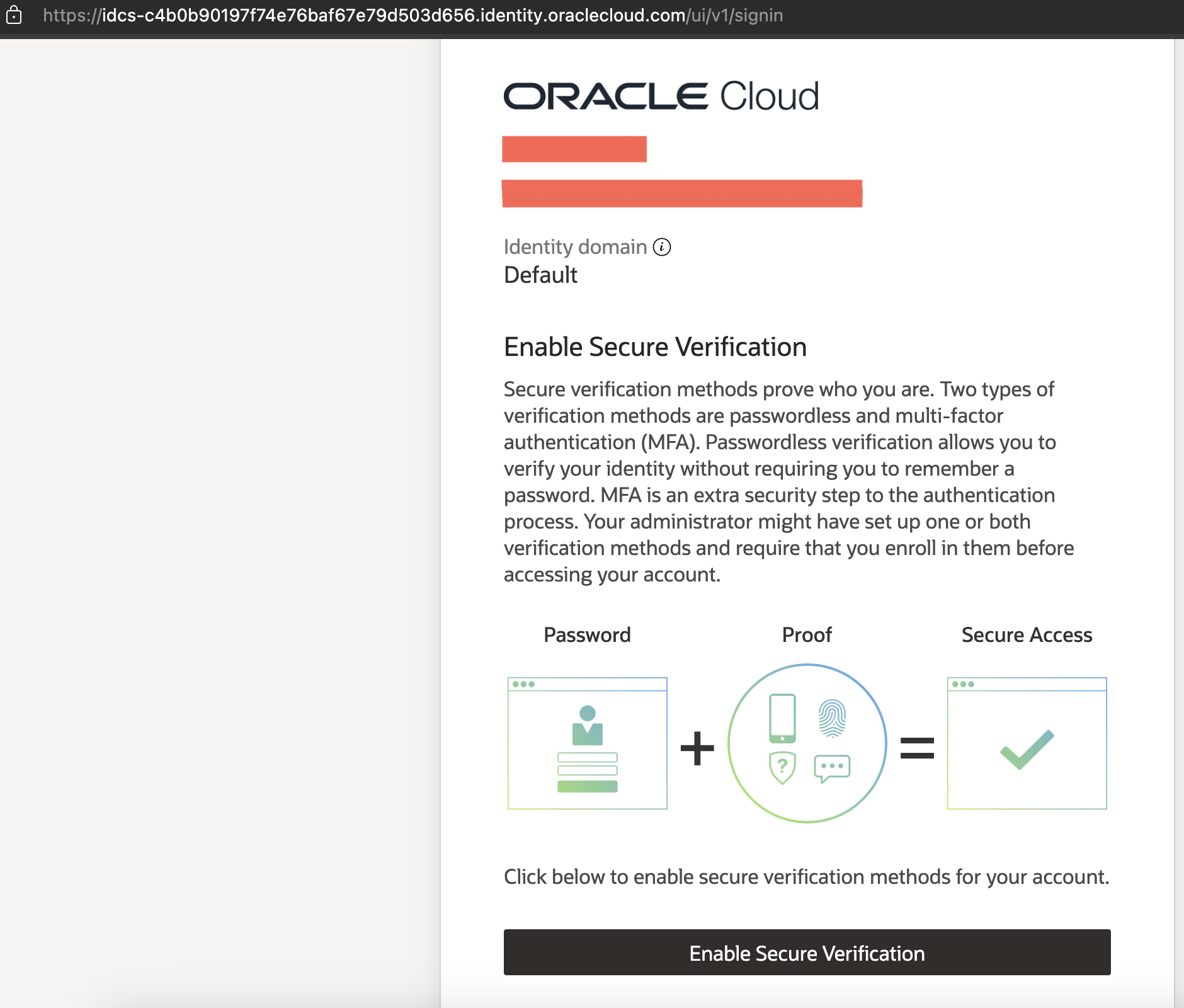The image size is (1184, 1008).
Task: Click the 'Password' caption
Action: (x=587, y=635)
